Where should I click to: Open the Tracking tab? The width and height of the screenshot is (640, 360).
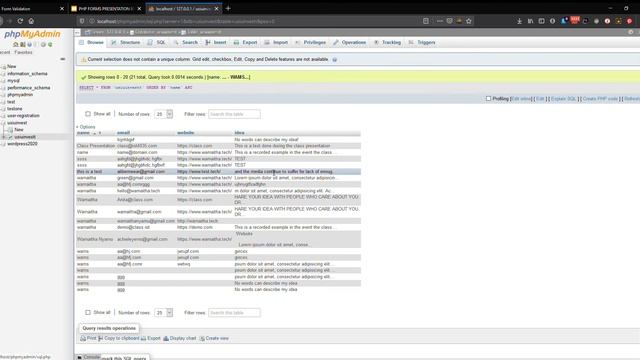pos(387,42)
